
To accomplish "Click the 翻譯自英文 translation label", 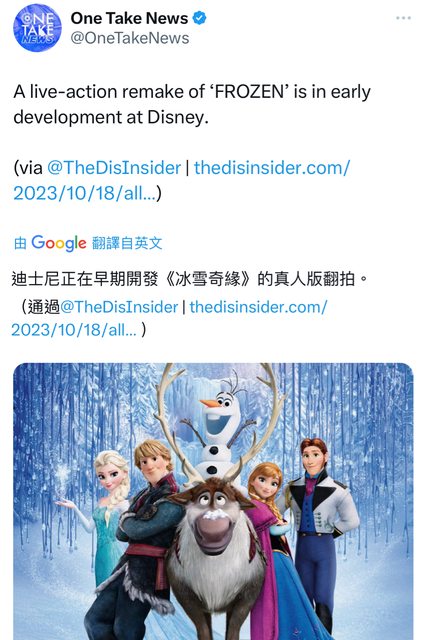I will (127, 243).
